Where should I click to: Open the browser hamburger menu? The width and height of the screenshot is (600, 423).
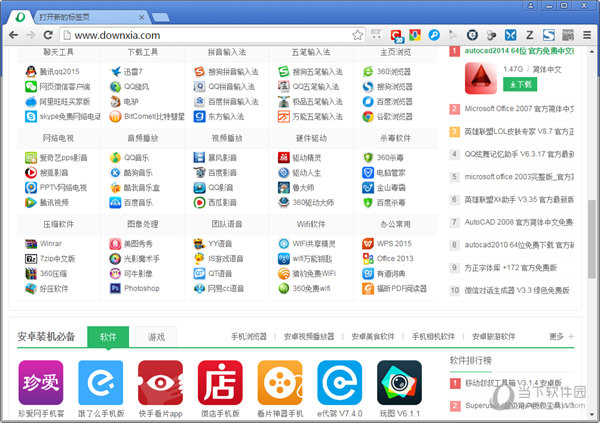pyautogui.click(x=587, y=35)
